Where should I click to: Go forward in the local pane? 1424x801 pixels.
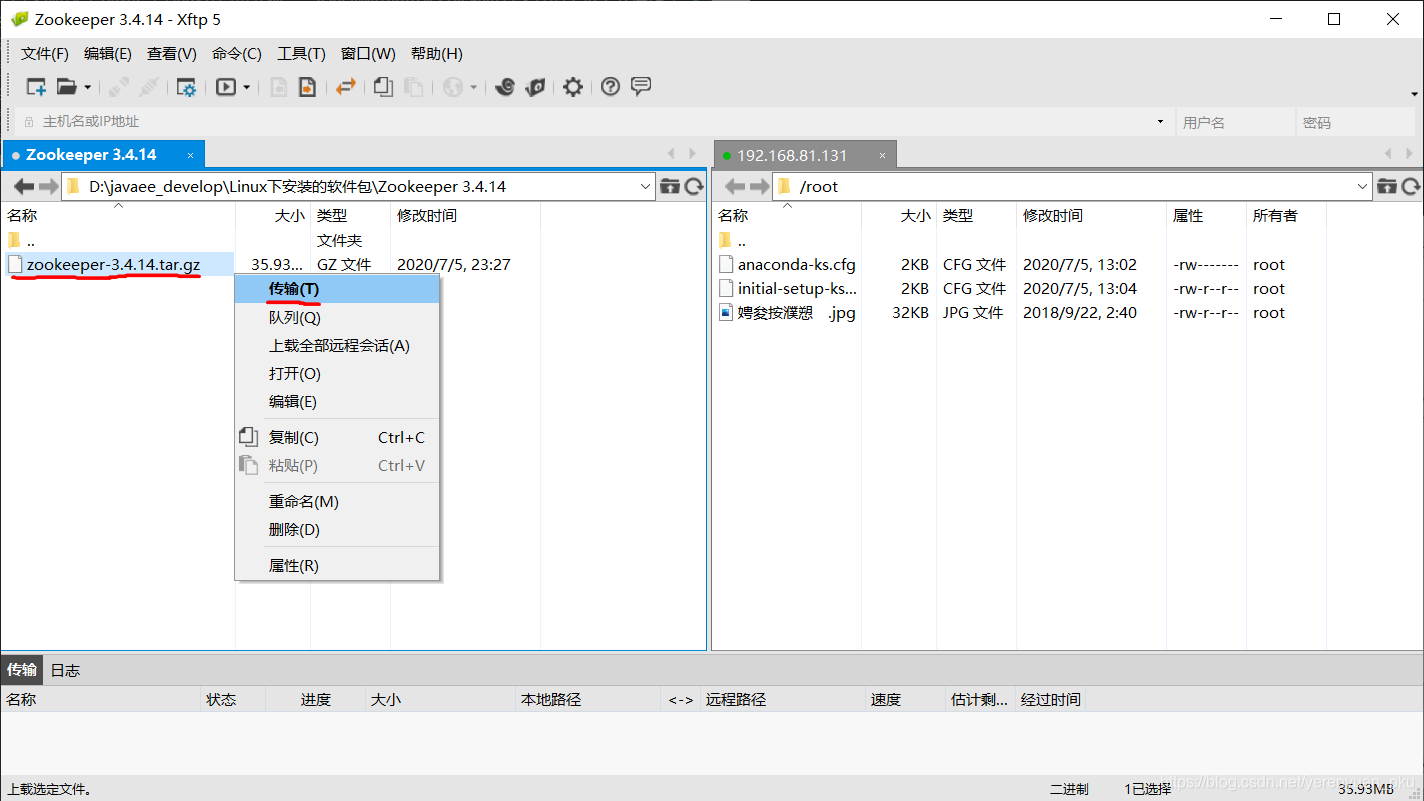click(x=49, y=186)
